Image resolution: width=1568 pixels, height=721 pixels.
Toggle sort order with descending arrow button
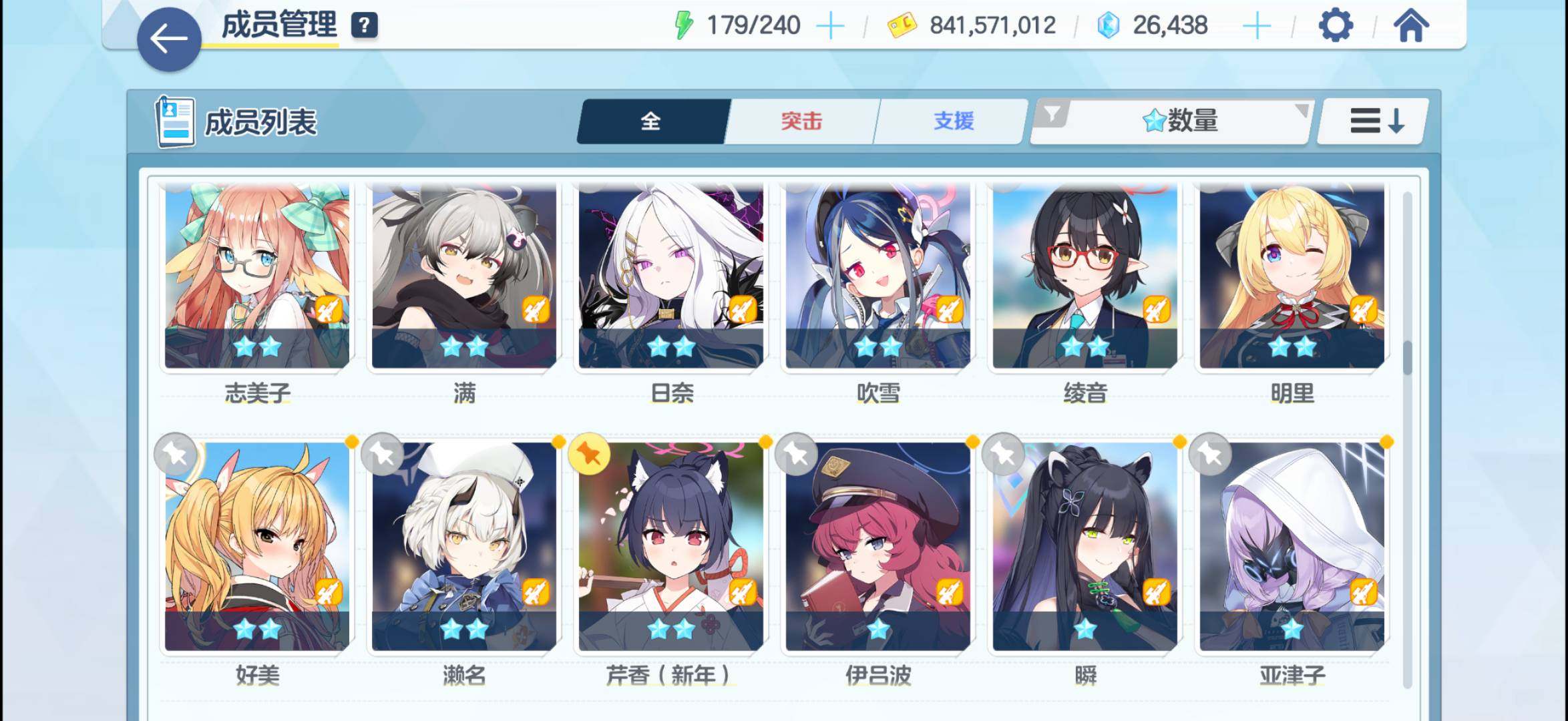[x=1375, y=121]
